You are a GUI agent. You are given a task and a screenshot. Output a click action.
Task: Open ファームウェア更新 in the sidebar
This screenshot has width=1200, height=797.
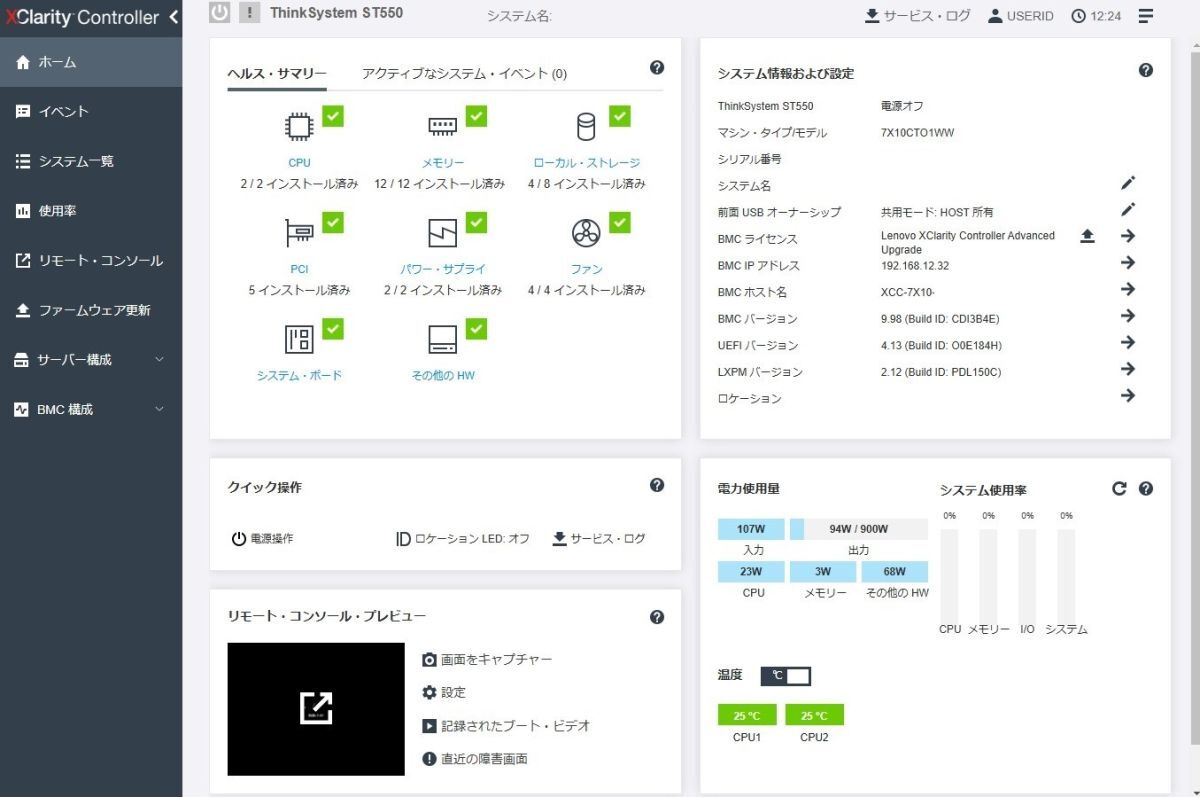[x=91, y=310]
